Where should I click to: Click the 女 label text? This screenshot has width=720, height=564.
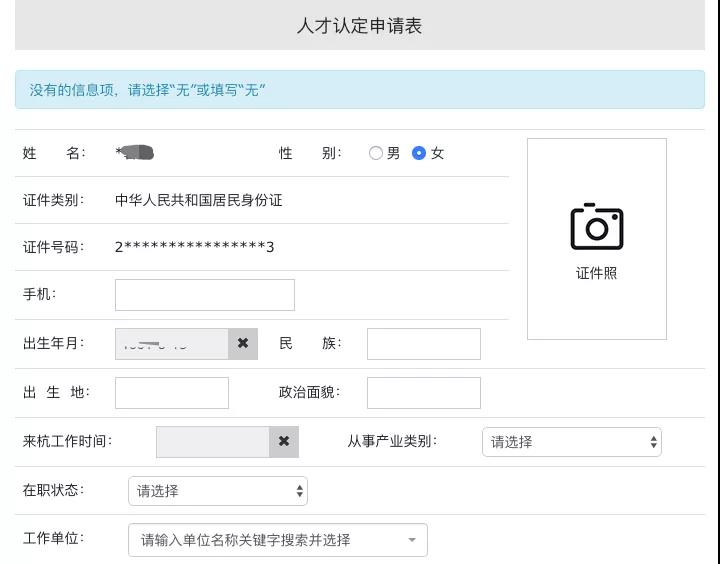click(x=437, y=153)
